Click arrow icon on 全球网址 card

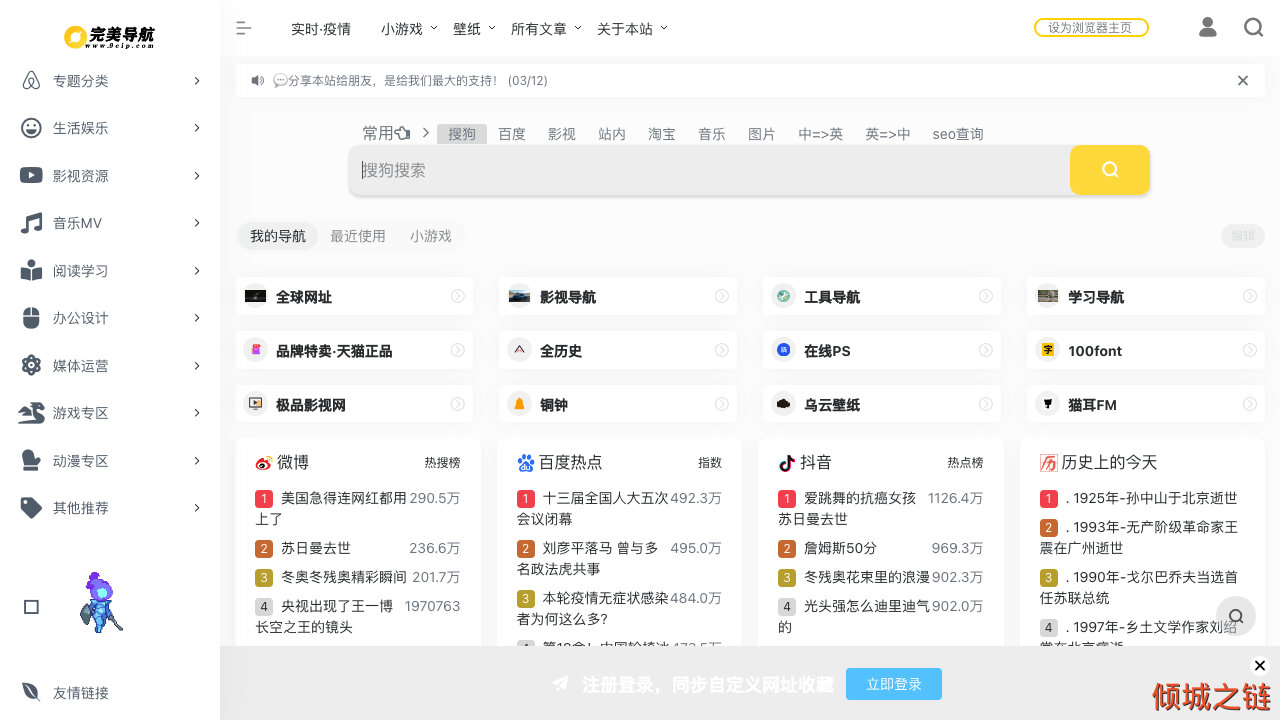(457, 296)
